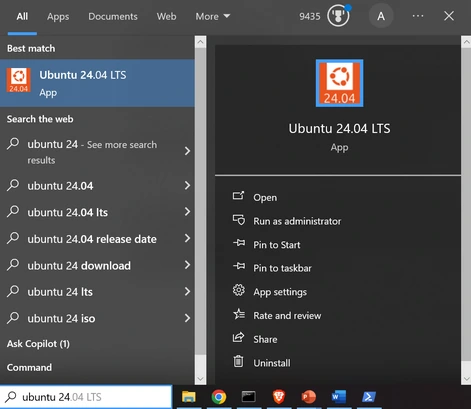Launch File Explorer from the taskbar
The image size is (471, 409).
click(189, 397)
